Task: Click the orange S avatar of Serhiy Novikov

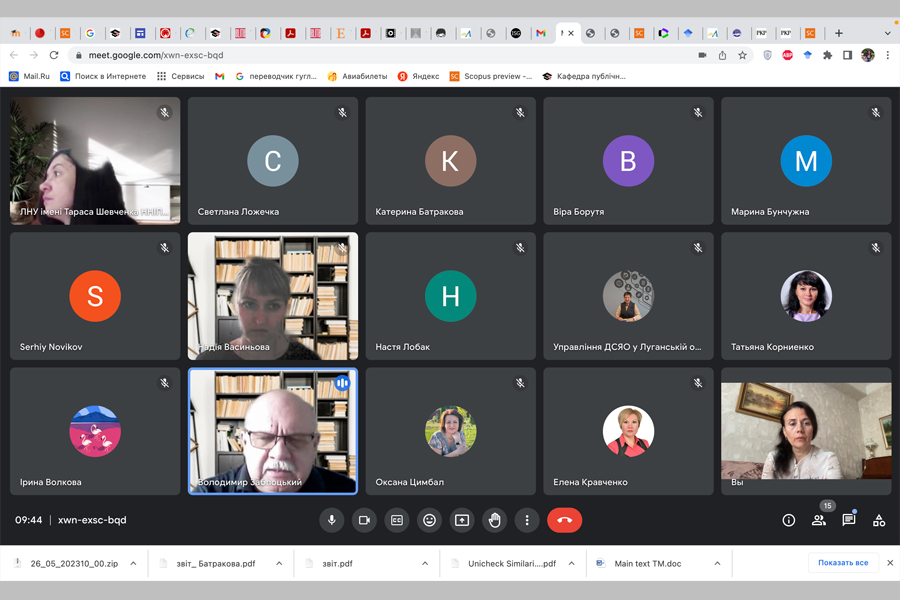Action: (95, 296)
